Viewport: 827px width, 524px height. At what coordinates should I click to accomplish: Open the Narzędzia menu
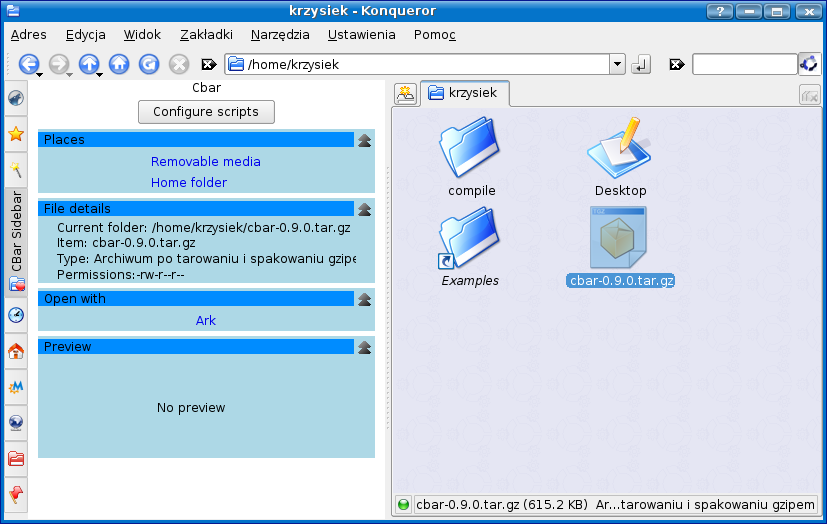click(x=280, y=34)
